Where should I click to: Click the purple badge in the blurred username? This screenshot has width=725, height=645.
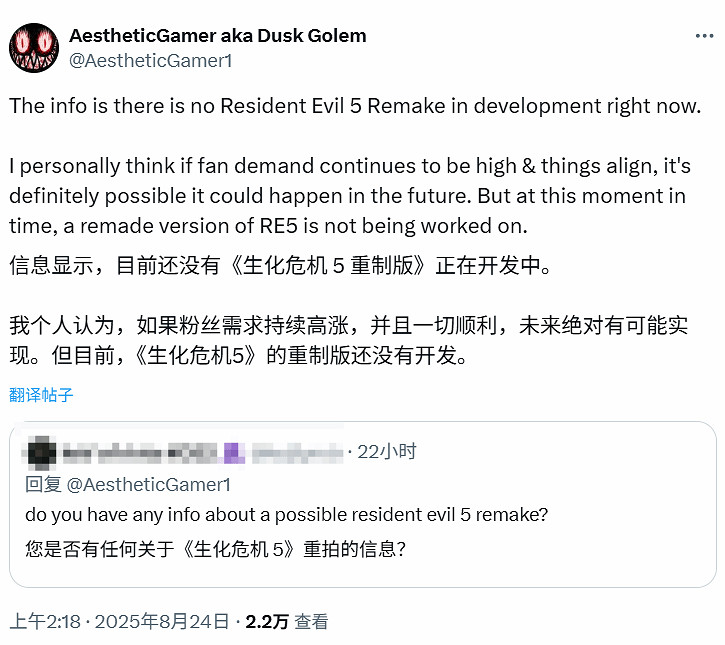pos(233,453)
